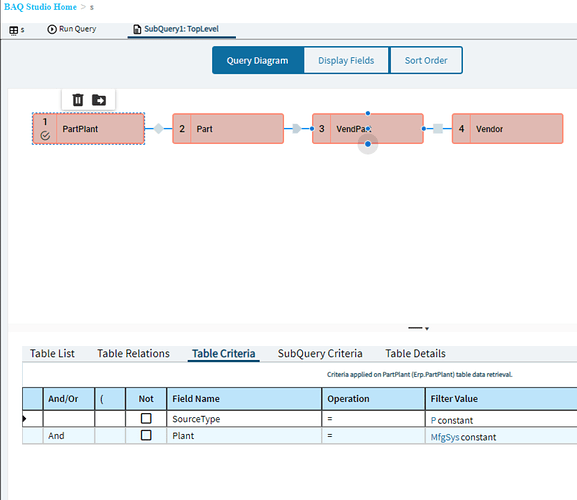Collapse the diagram panel with the splitter arrow

coord(427,328)
